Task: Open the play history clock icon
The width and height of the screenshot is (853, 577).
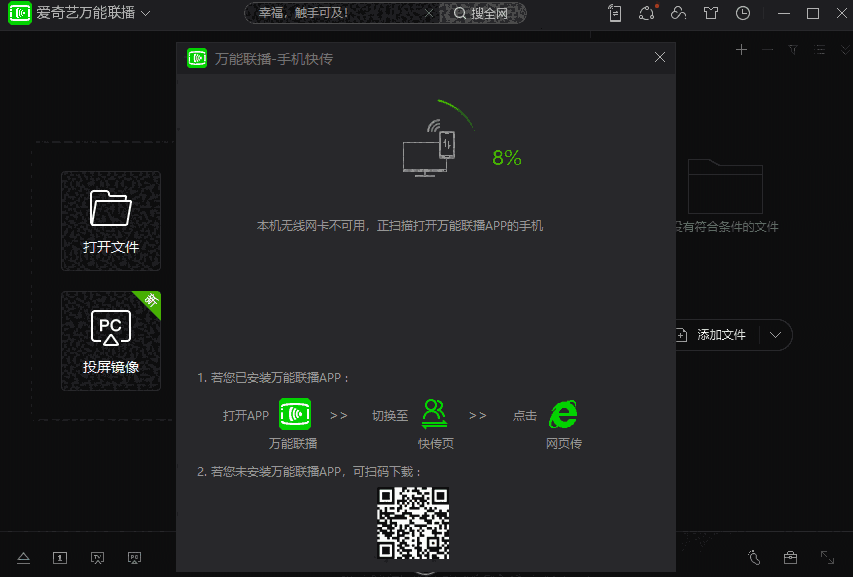Action: pyautogui.click(x=743, y=13)
